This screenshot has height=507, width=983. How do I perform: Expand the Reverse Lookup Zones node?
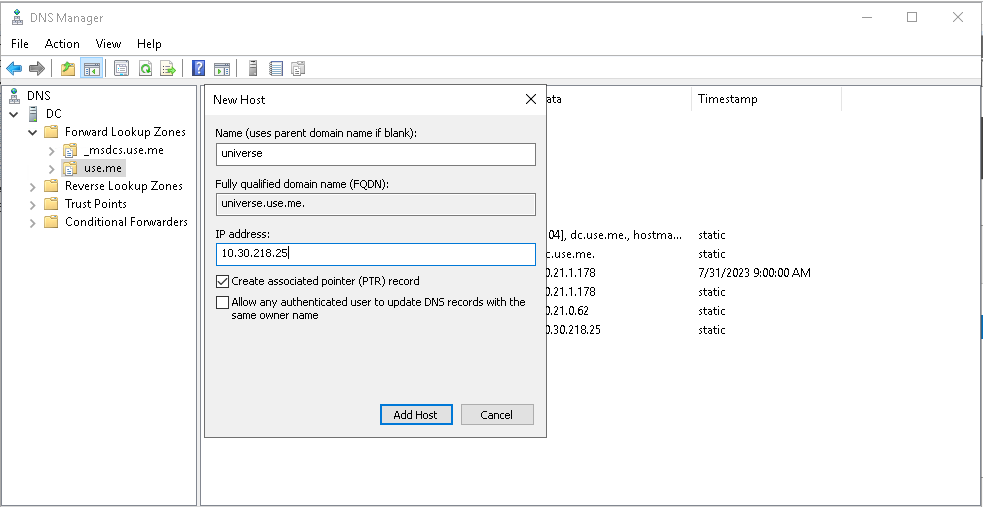tap(33, 186)
